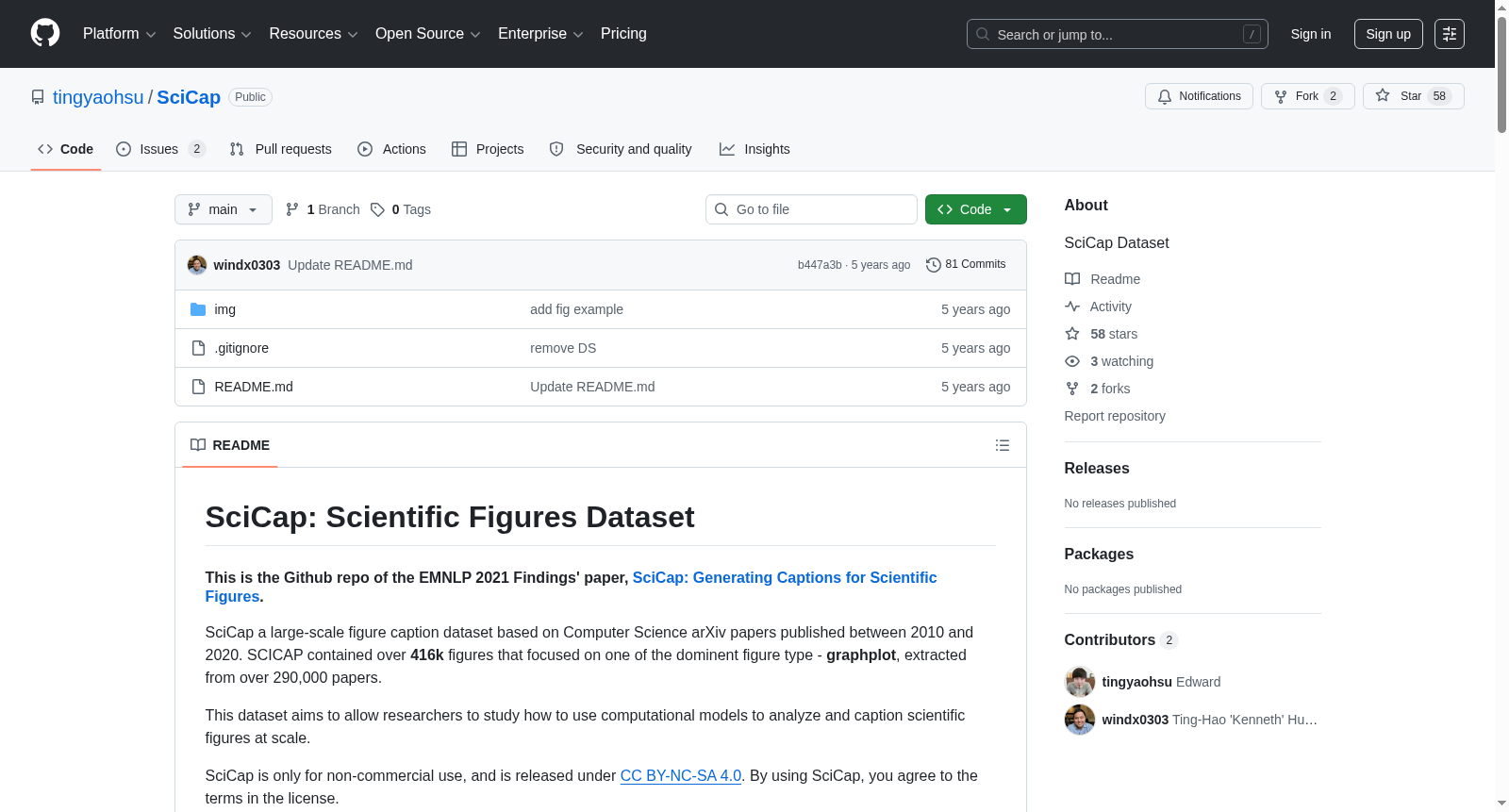Image resolution: width=1509 pixels, height=812 pixels.
Task: Expand the Solutions menu
Action: [212, 34]
